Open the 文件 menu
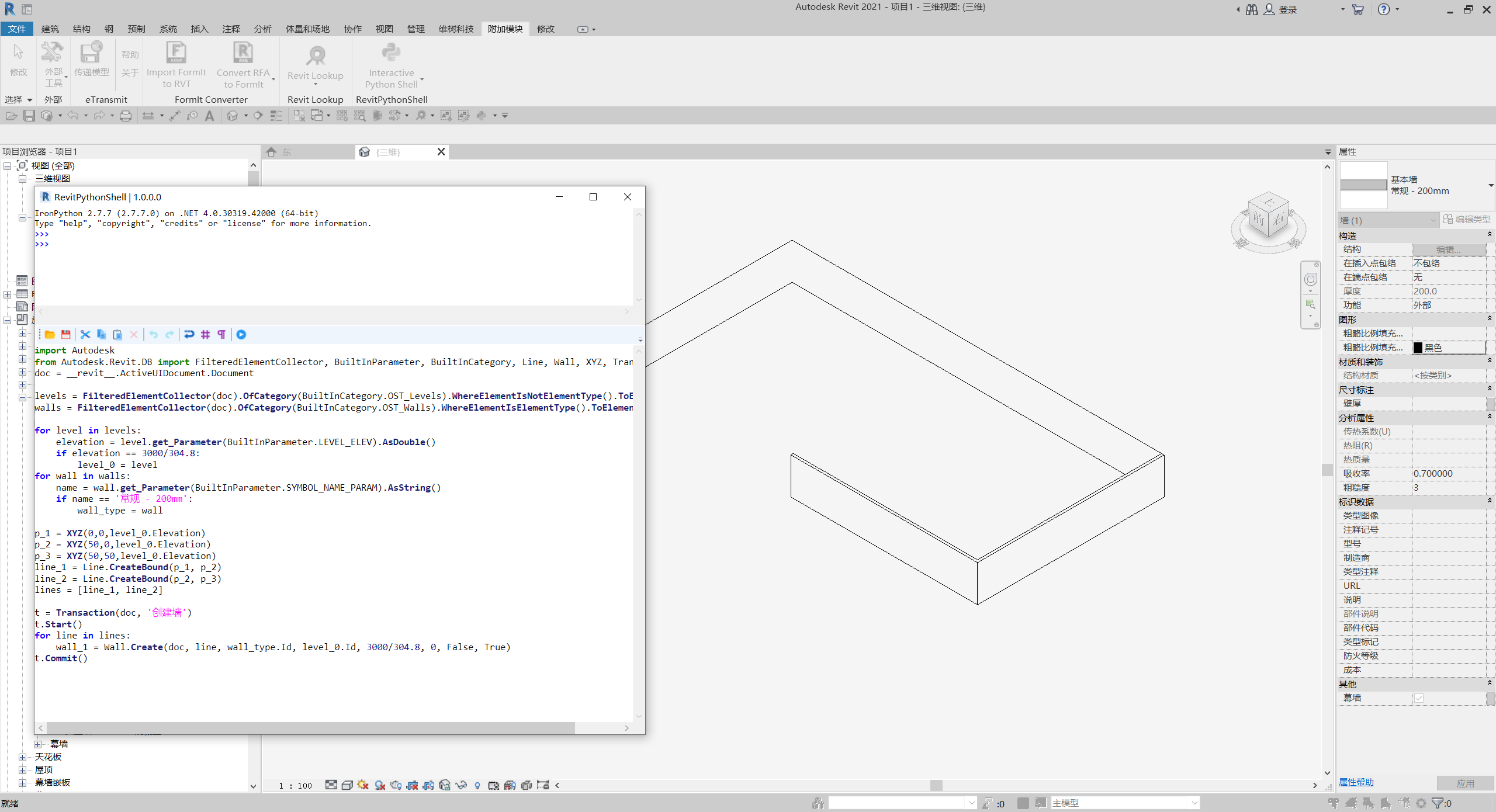1496x812 pixels. tap(17, 29)
